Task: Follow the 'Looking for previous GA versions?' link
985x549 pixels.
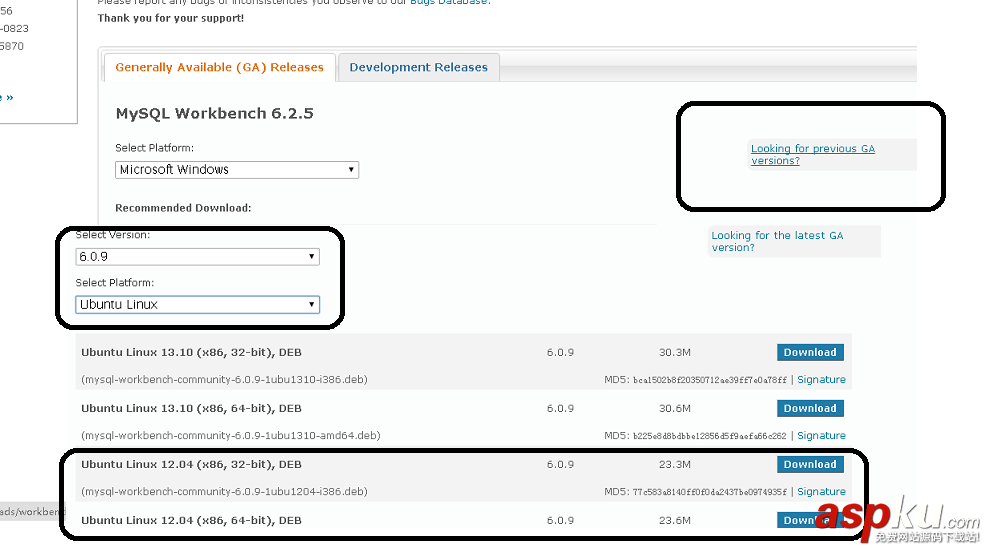Action: (812, 155)
